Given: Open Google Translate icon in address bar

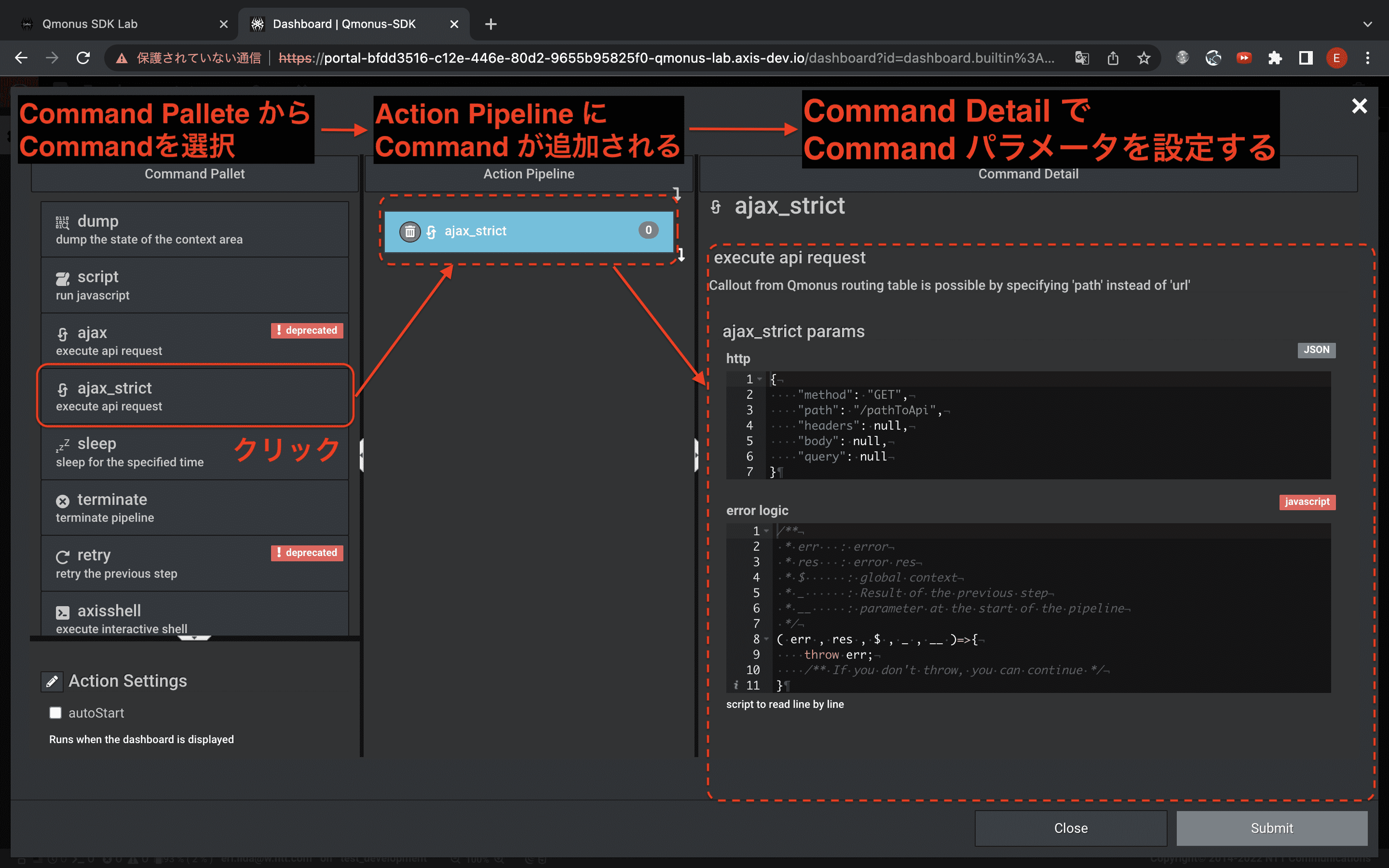Looking at the screenshot, I should [x=1081, y=58].
